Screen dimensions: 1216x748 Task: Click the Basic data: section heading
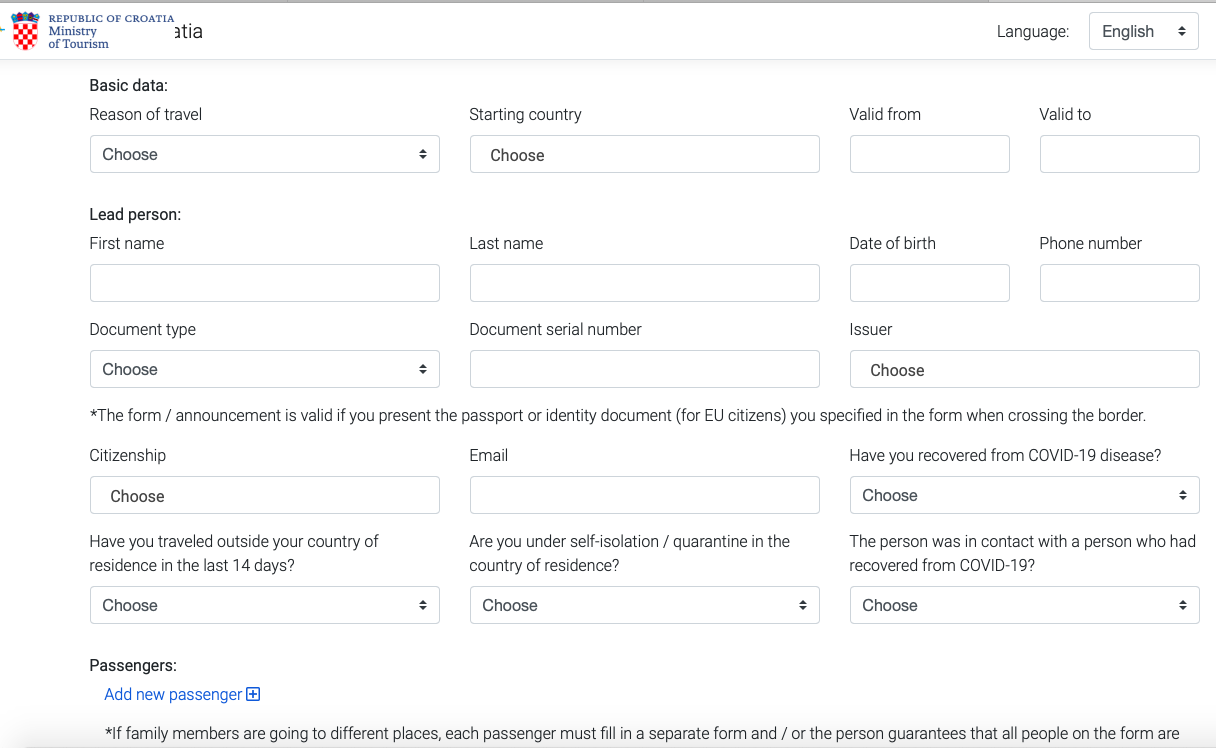pos(129,86)
